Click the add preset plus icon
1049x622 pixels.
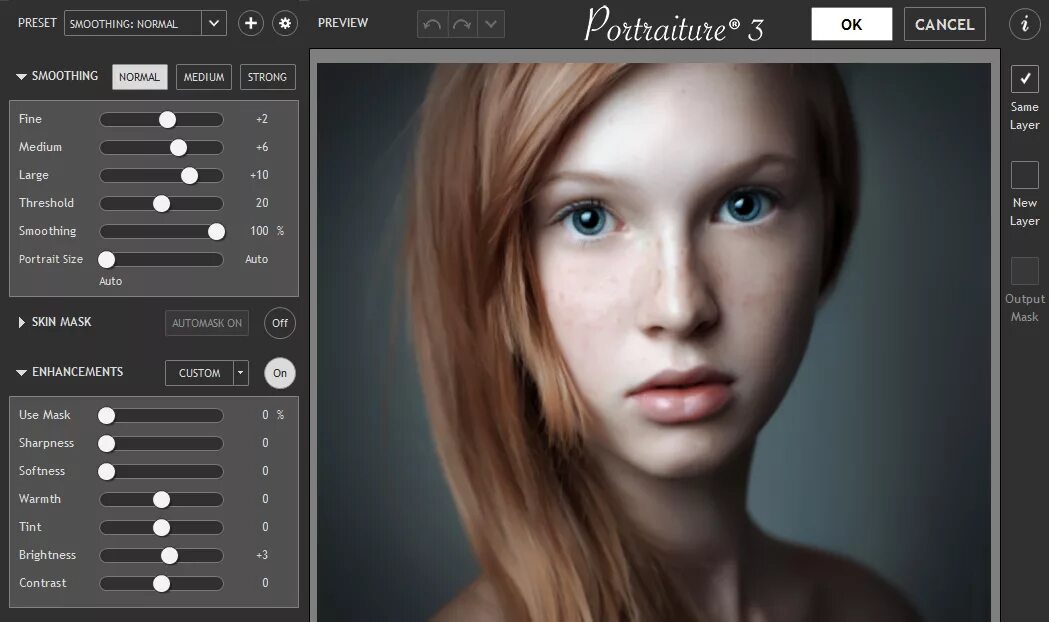[250, 23]
